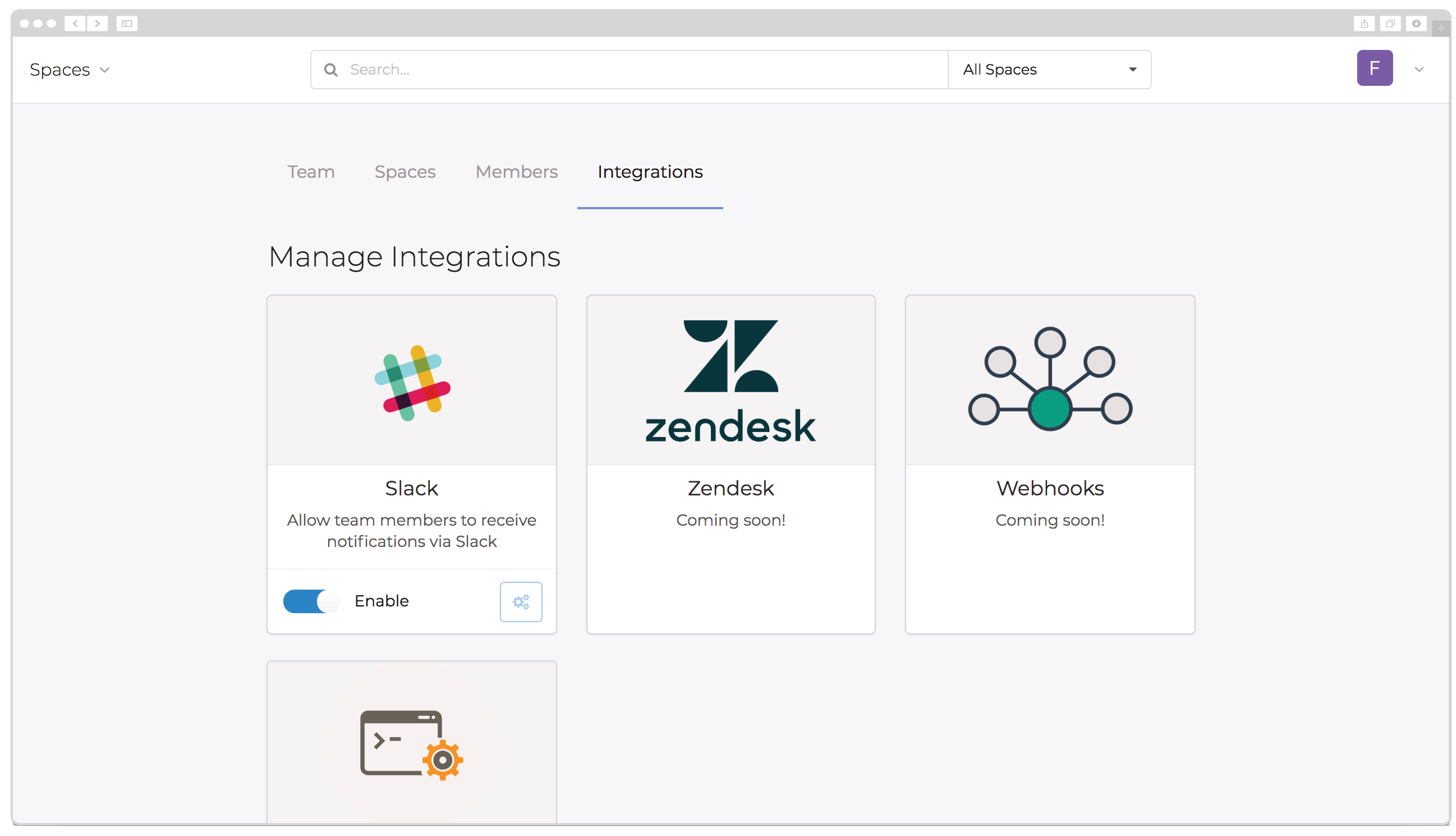Click the browser share icon
The width and height of the screenshot is (1456, 836).
point(1363,24)
